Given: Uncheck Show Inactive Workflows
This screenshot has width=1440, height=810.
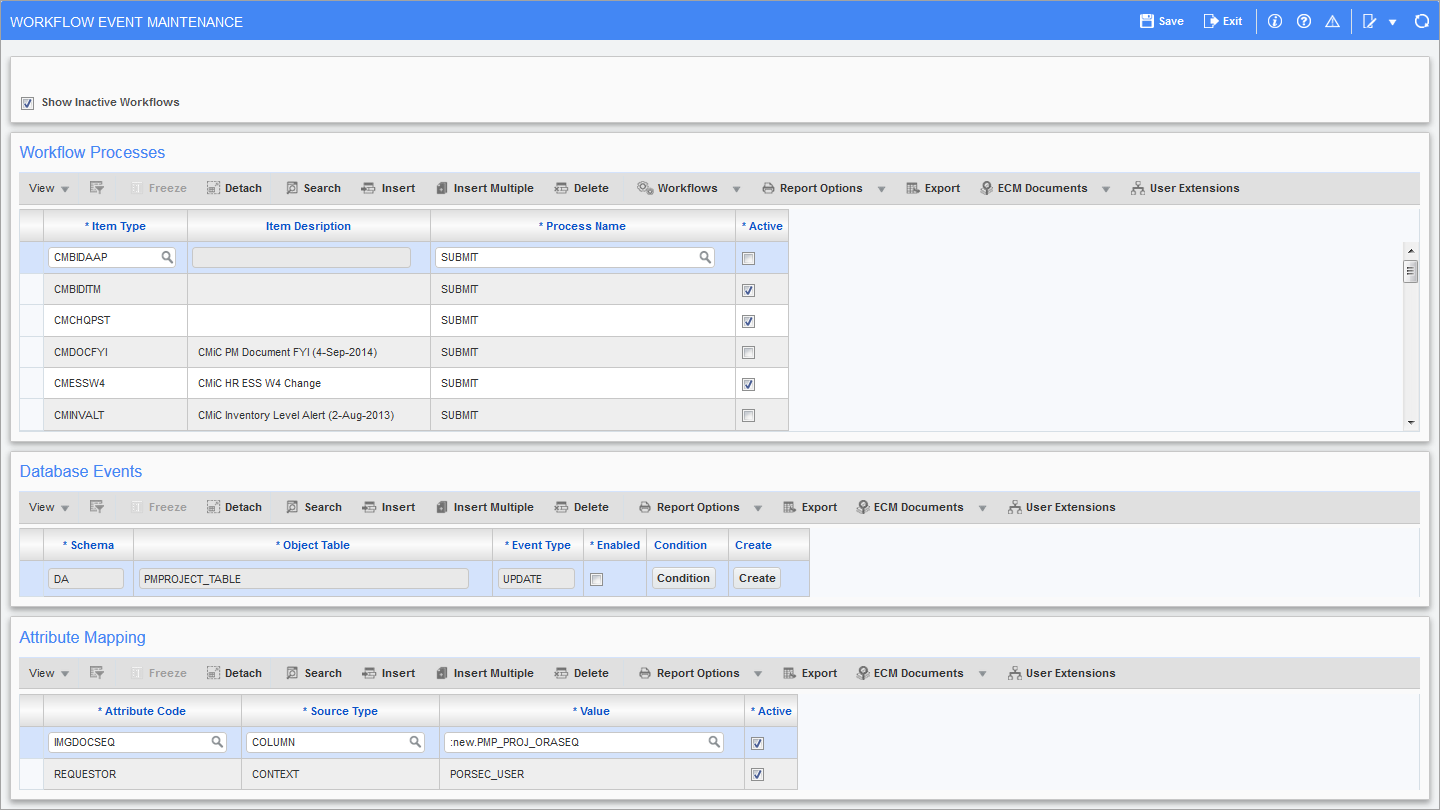Looking at the screenshot, I should pos(27,102).
